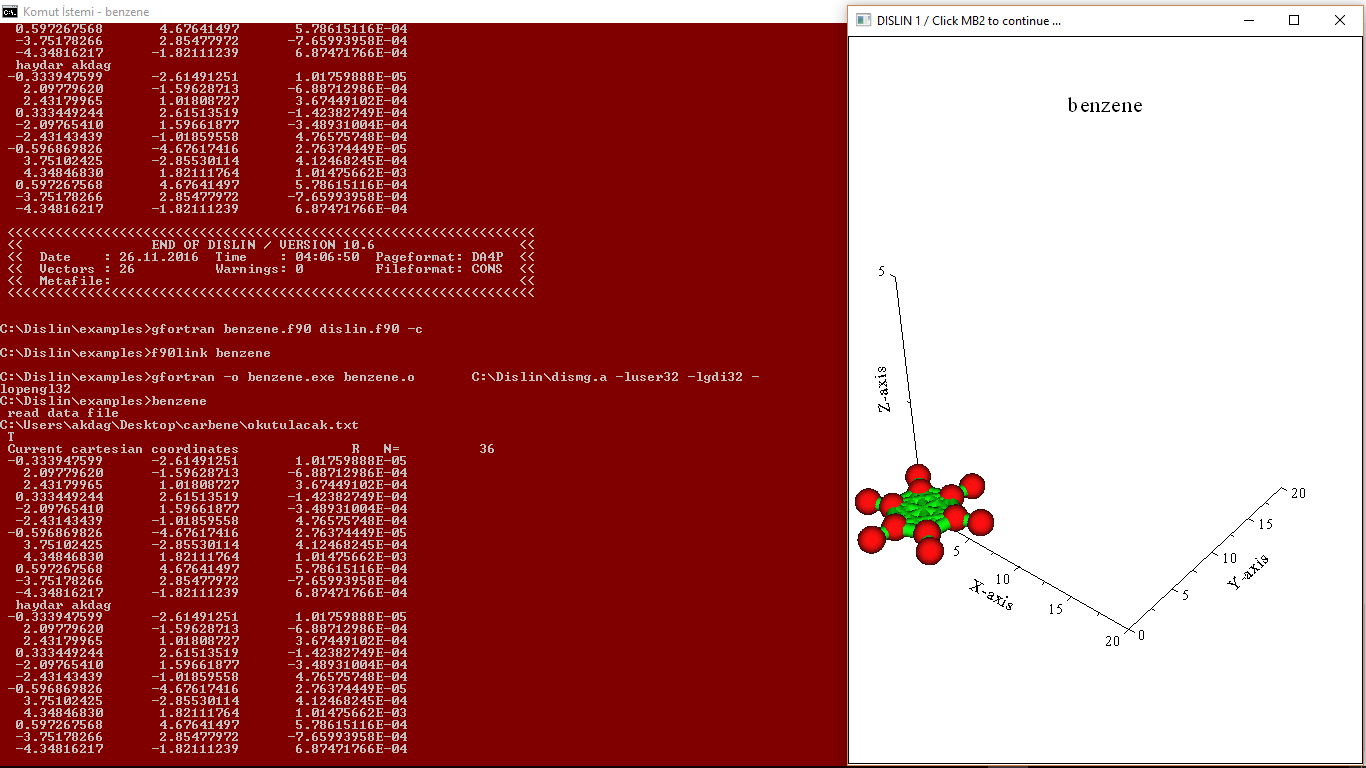Viewport: 1366px width, 768px height.
Task: Click 'END OF DISLIN / VERSION 10.6' console text
Action: pos(262,245)
